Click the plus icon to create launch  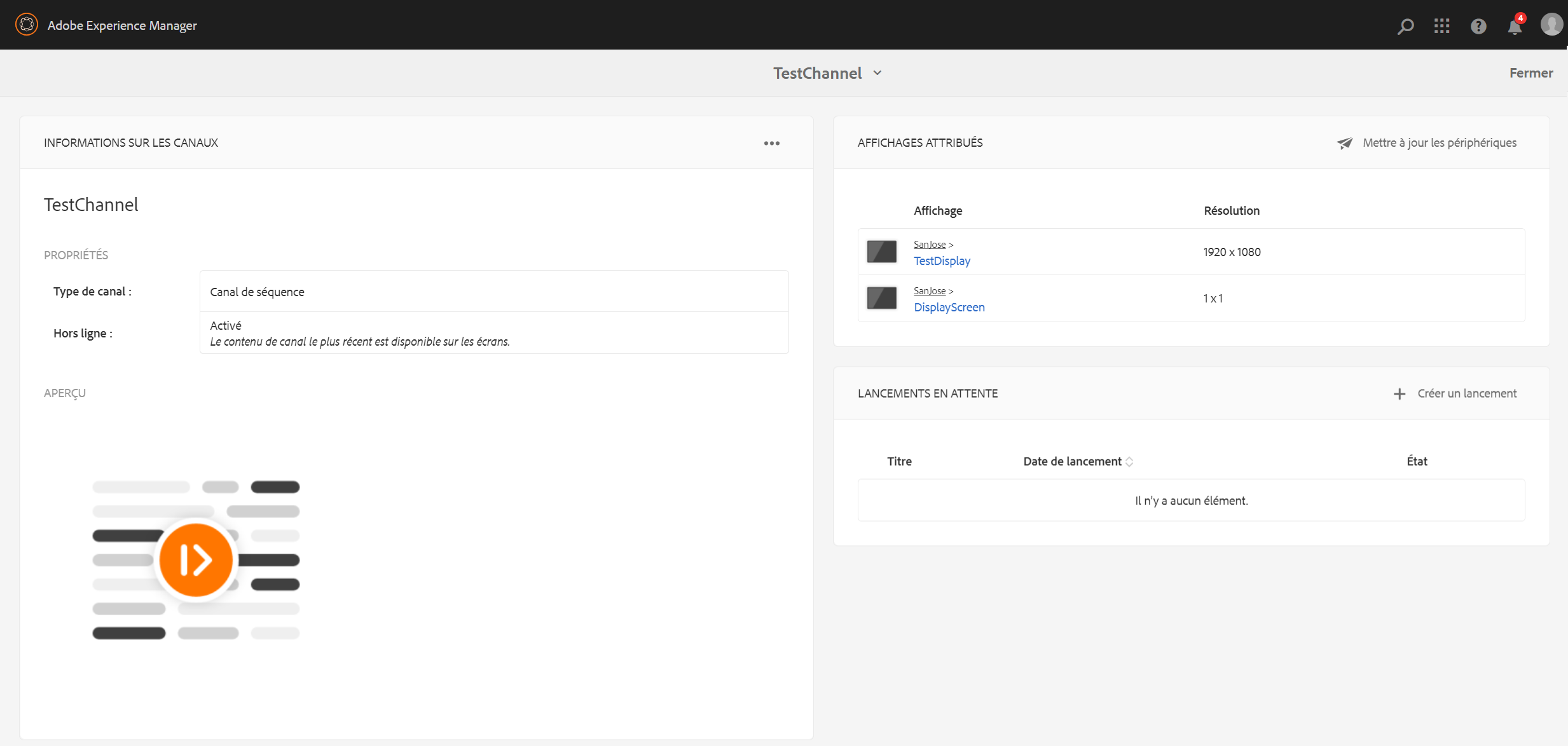(1399, 394)
